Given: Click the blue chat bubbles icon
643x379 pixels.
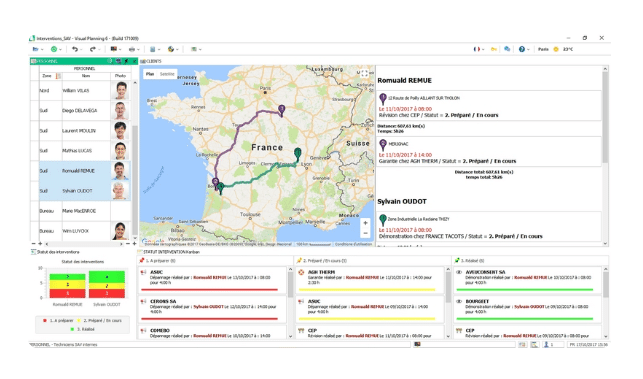Looking at the screenshot, I should coord(507,49).
